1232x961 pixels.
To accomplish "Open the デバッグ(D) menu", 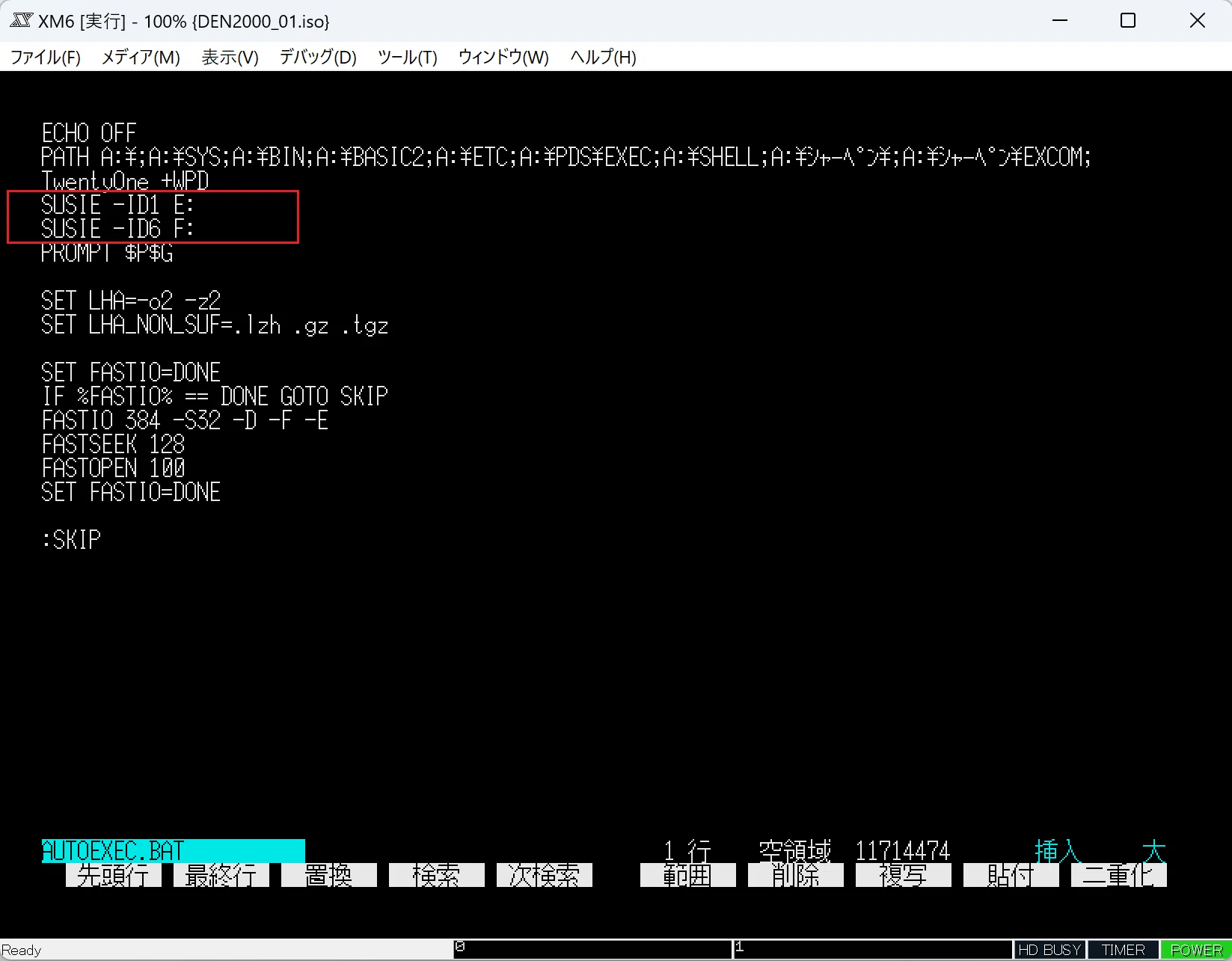I will (318, 58).
